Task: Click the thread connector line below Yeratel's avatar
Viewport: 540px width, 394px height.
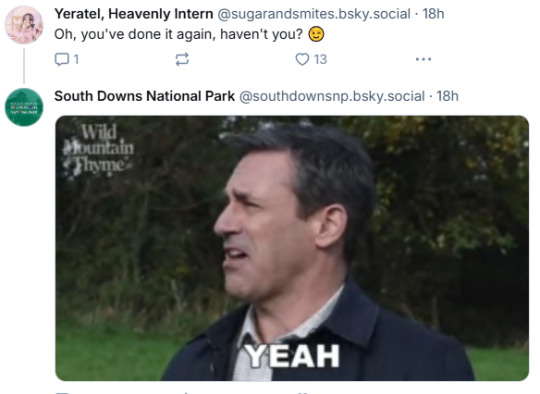Action: tap(24, 66)
